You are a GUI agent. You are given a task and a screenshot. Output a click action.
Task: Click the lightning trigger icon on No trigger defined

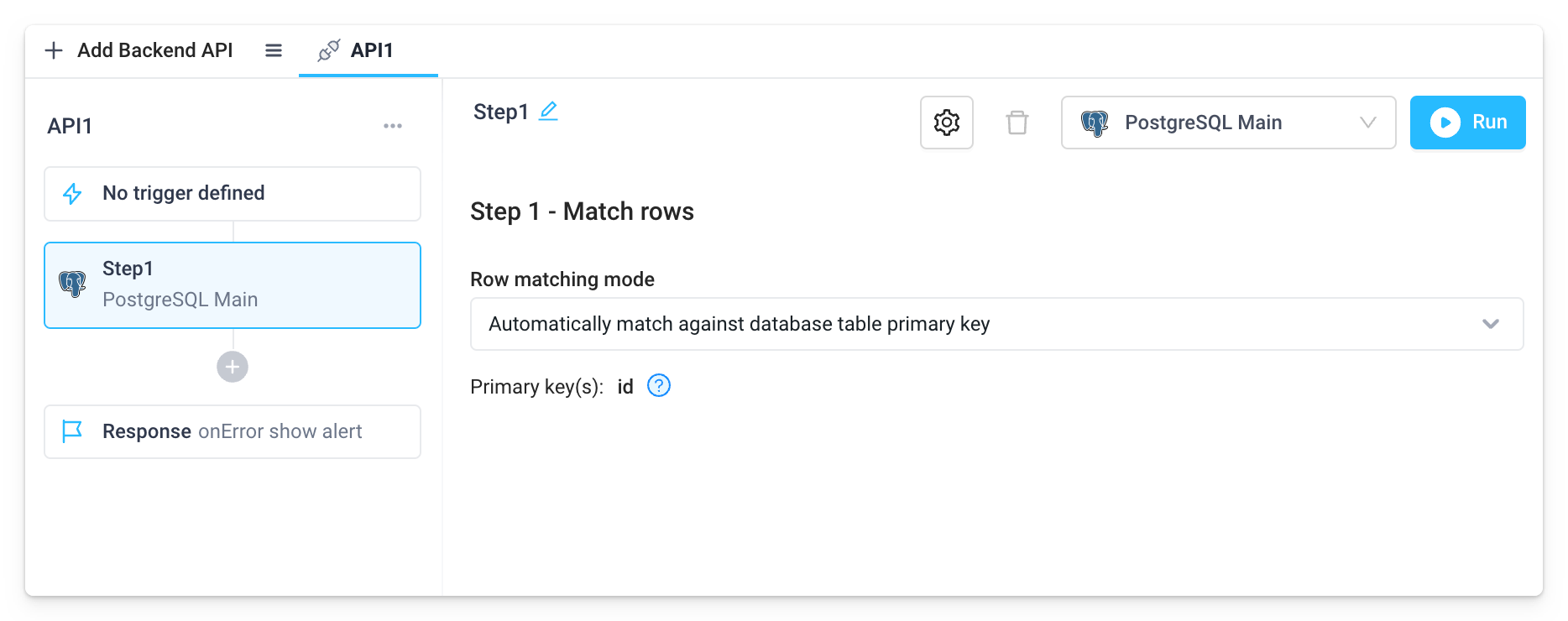73,193
